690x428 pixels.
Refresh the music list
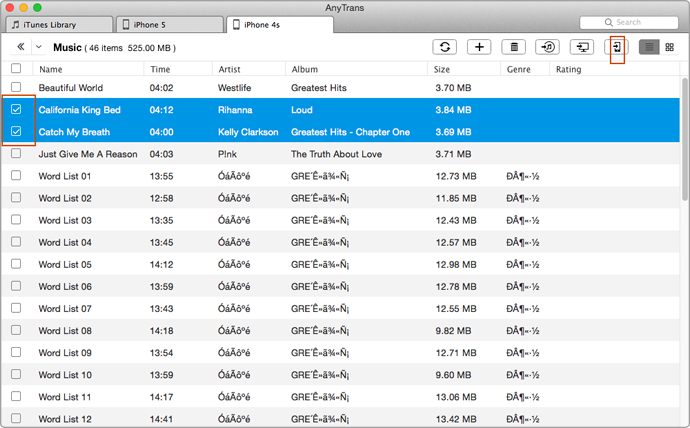pos(444,47)
